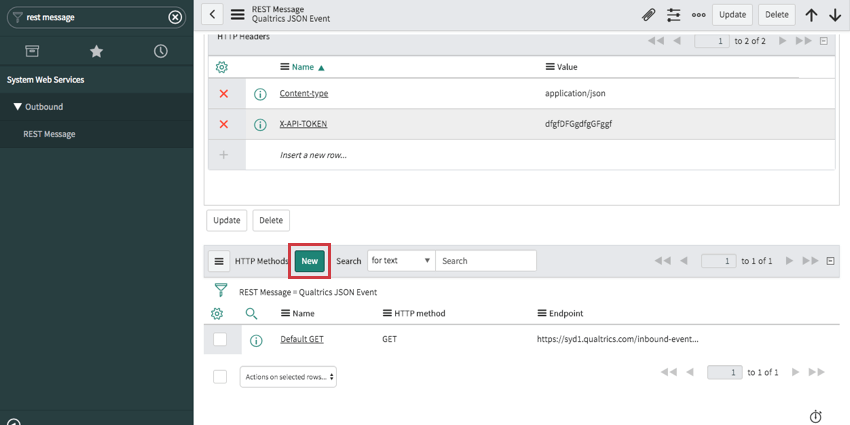The height and width of the screenshot is (425, 850).
Task: Collapse the Outbound navigation group
Action: tap(18, 107)
